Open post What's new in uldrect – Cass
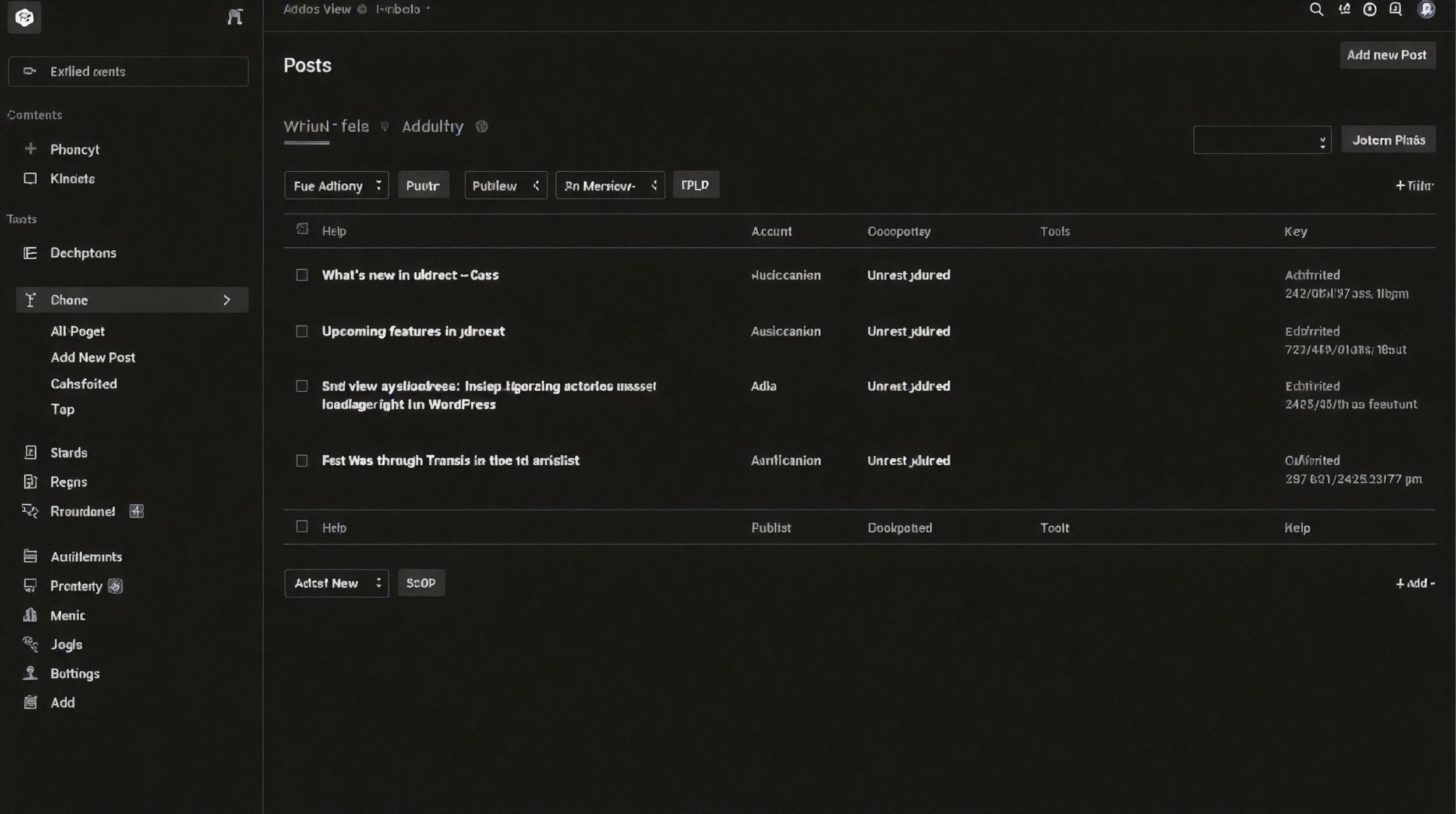Image resolution: width=1456 pixels, height=814 pixels. (x=411, y=275)
